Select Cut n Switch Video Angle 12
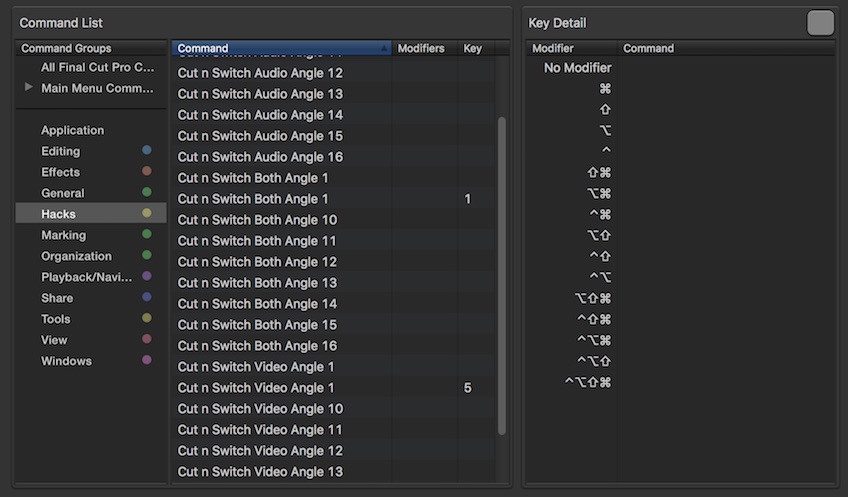This screenshot has height=497, width=848. point(260,451)
